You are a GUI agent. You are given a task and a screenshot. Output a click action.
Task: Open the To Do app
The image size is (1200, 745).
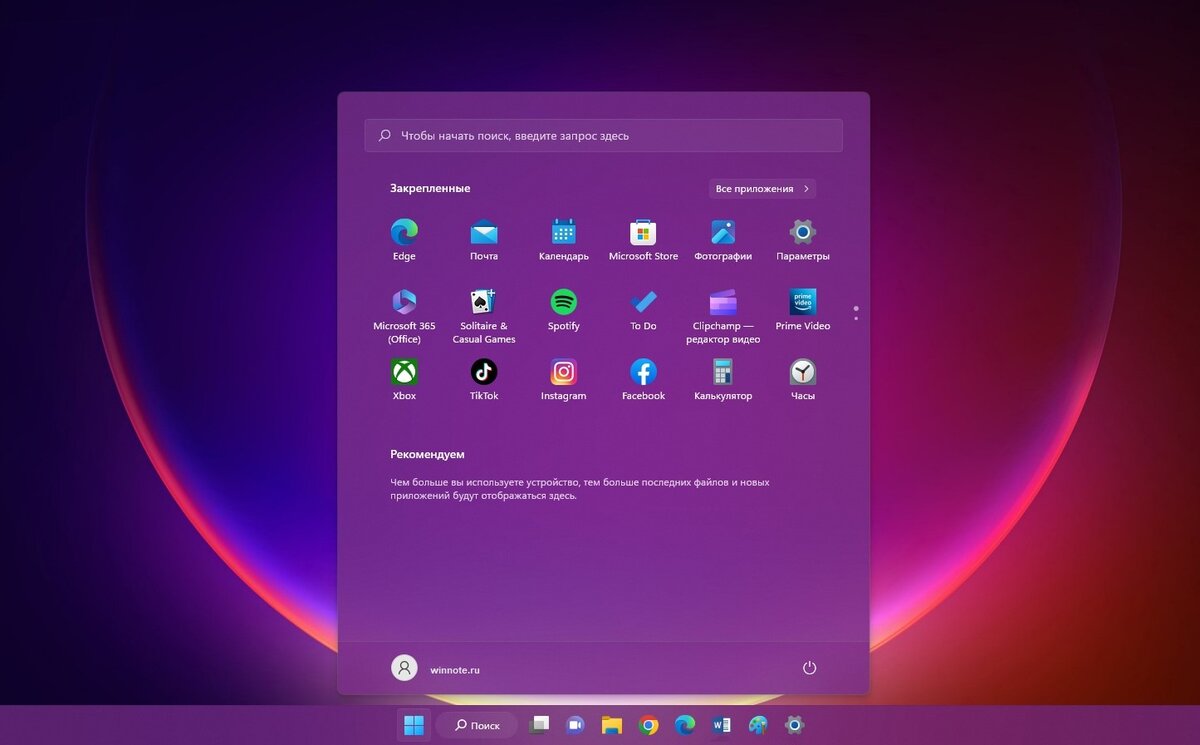click(x=643, y=310)
